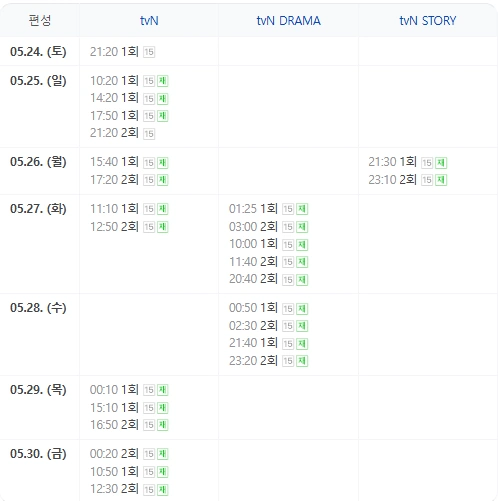Click the 23:20 2회 tvN DRAMA entry
Image resolution: width=498 pixels, height=501 pixels.
pyautogui.click(x=253, y=361)
